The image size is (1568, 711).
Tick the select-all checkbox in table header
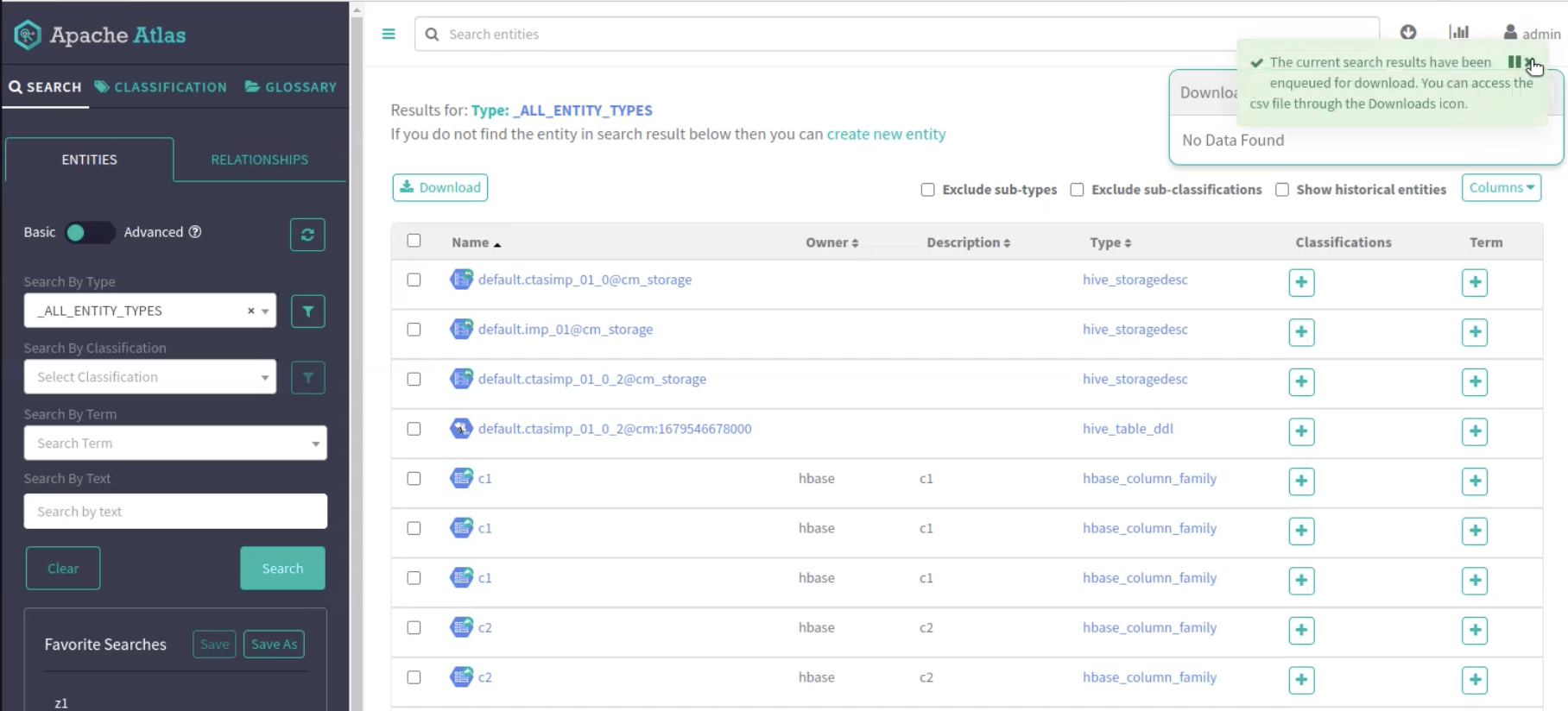[414, 241]
